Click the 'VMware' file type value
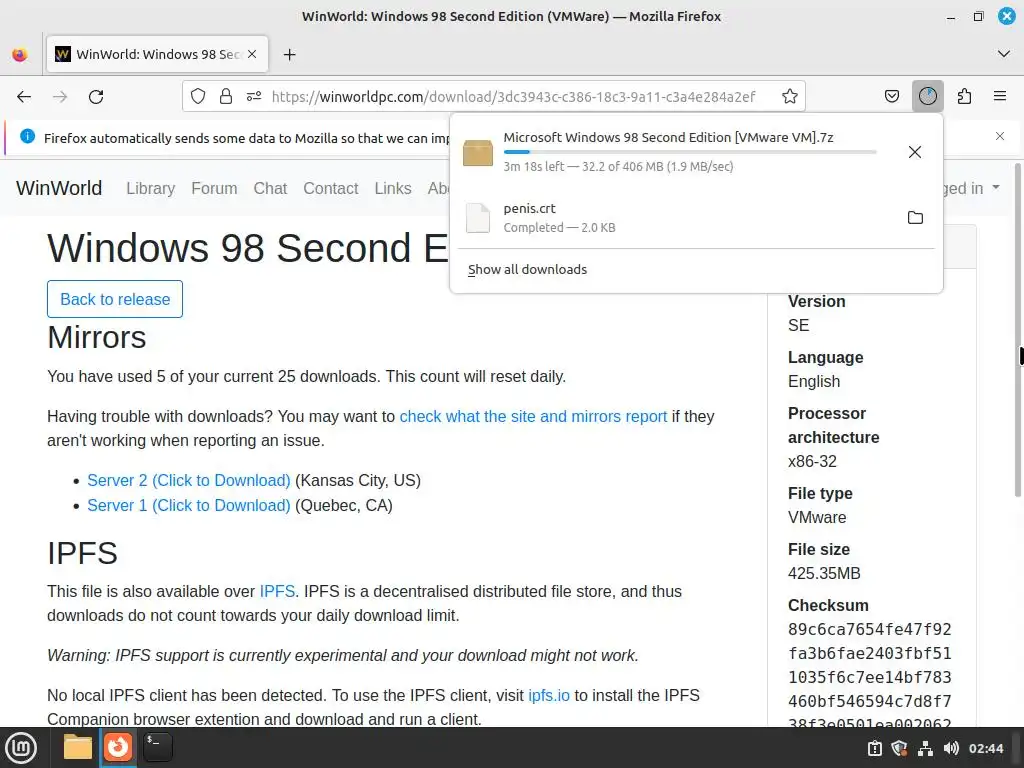This screenshot has width=1024, height=768. click(817, 517)
